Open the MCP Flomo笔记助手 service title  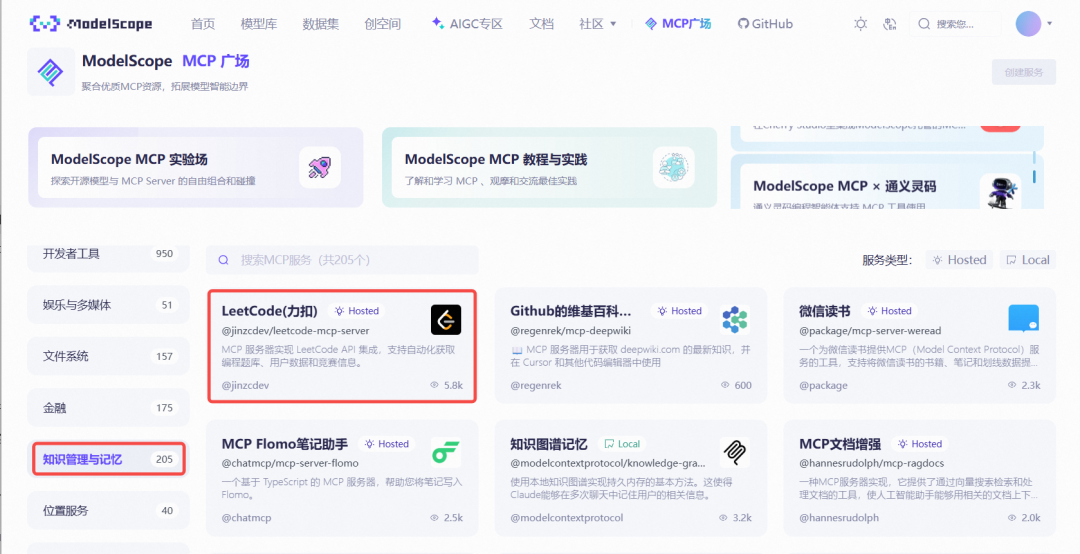pos(284,444)
